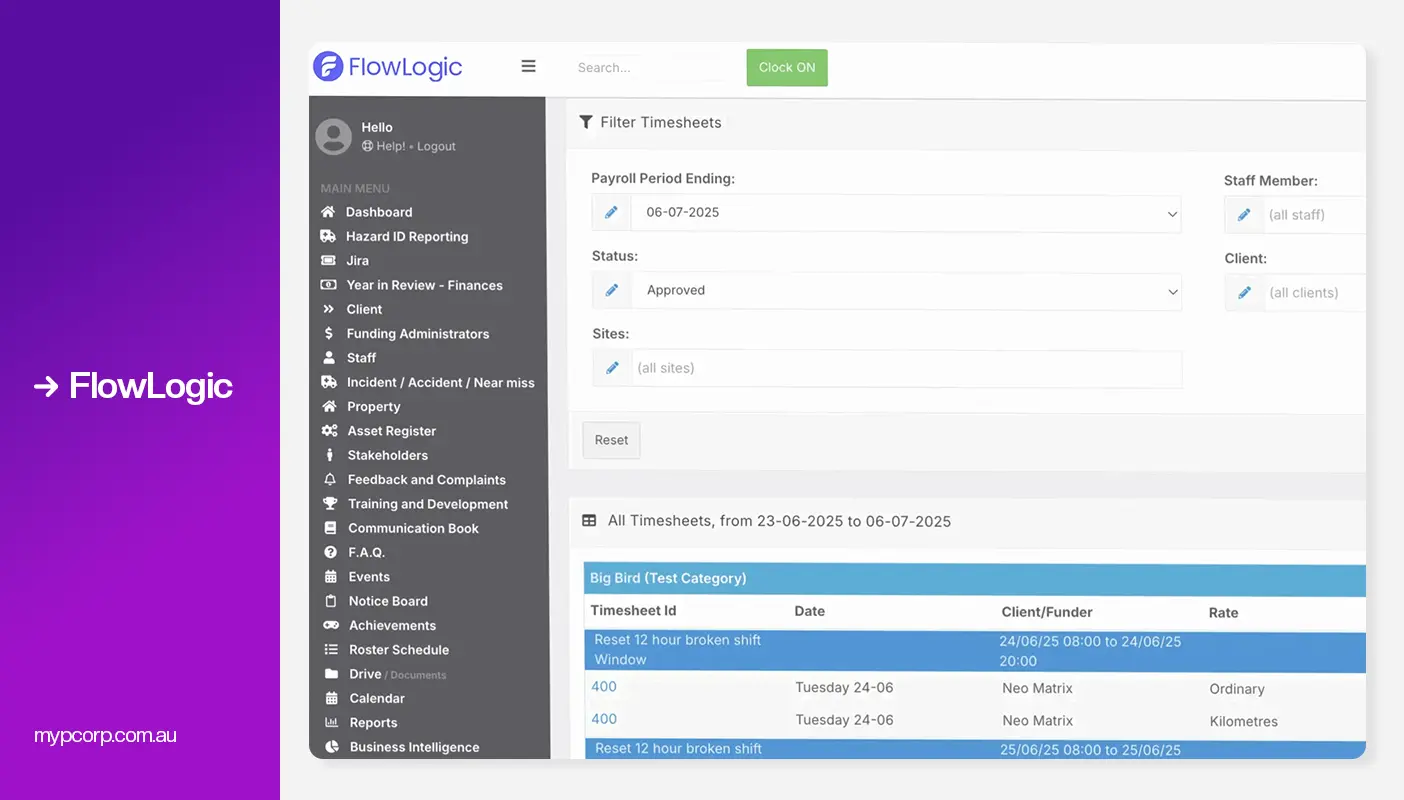Click the user avatar icon beside Hello

click(334, 137)
